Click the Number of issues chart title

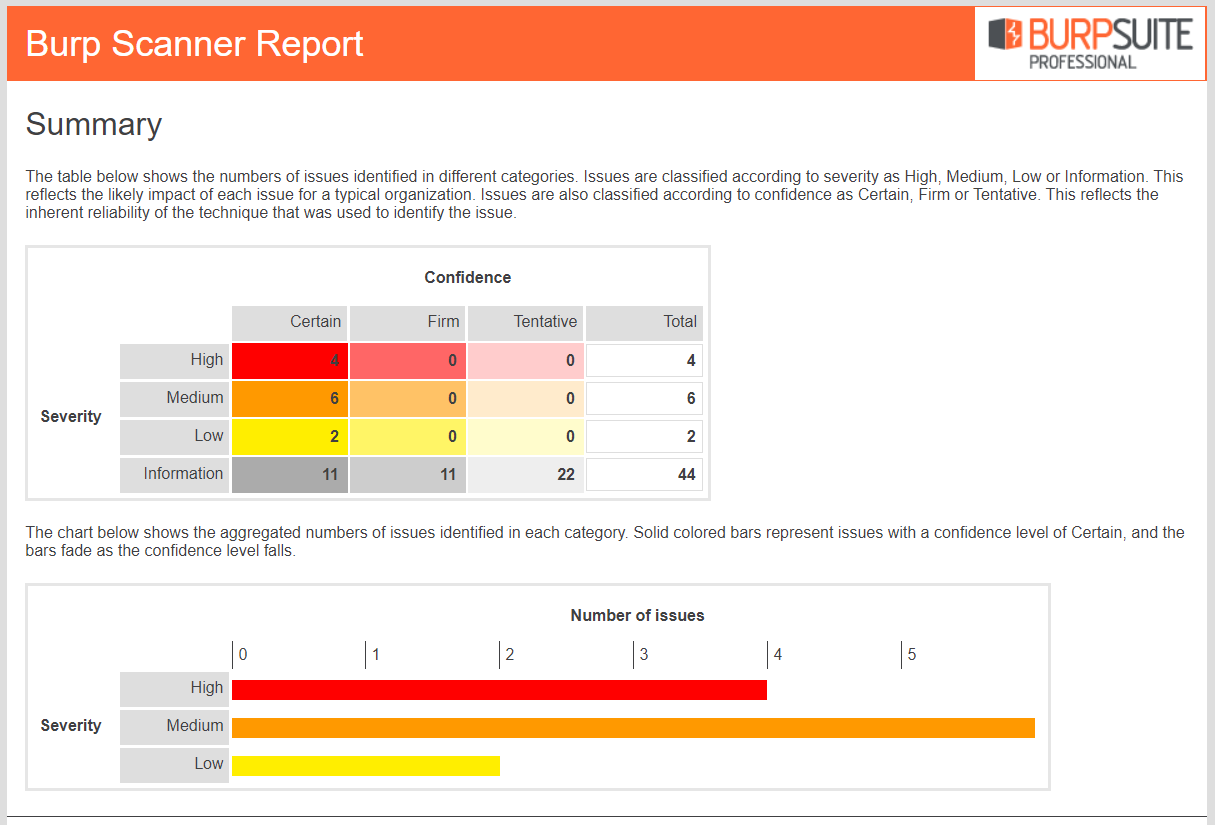638,616
